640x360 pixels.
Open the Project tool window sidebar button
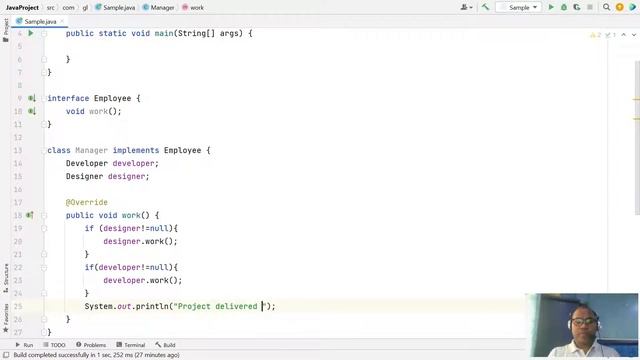[6, 30]
